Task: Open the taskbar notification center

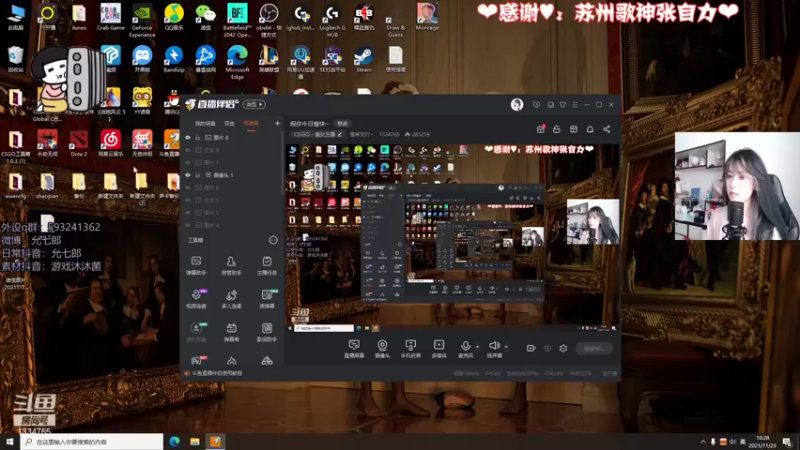Action: click(787, 442)
